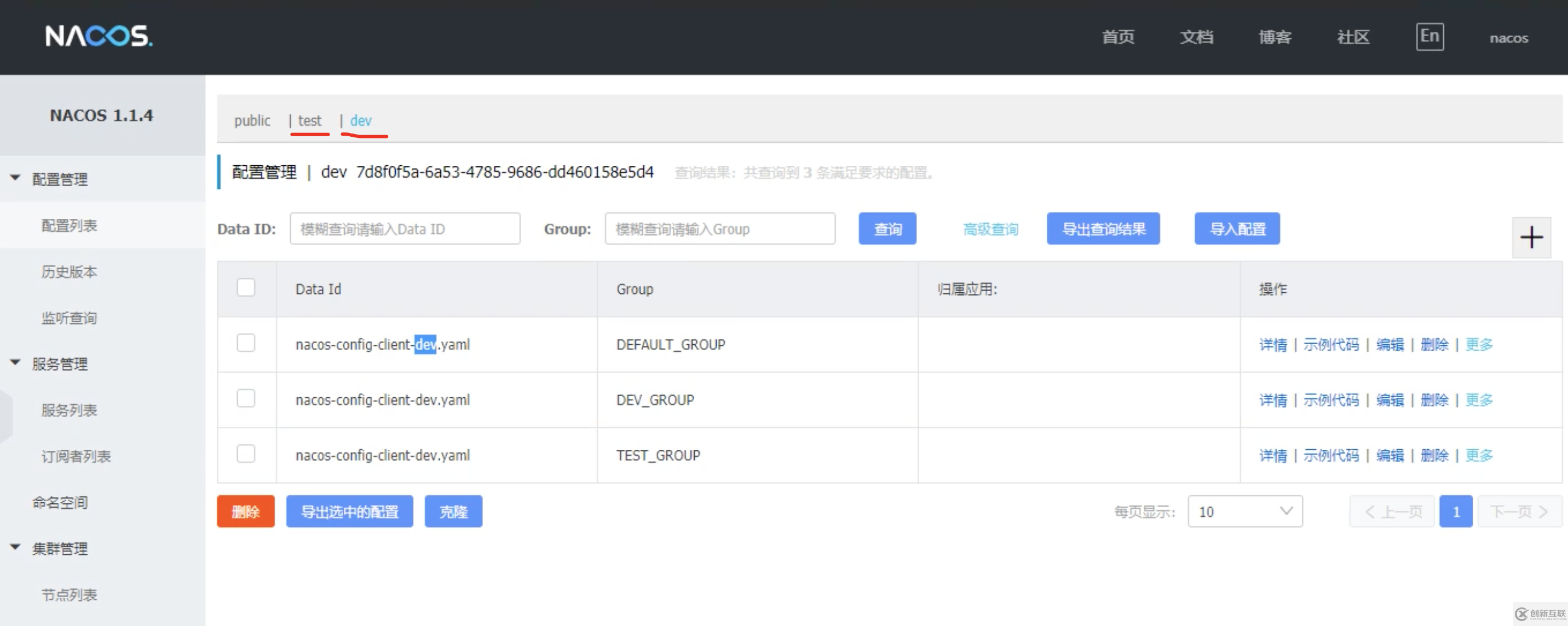Select the checkbox for the DEFAULT_GROUP row

[x=245, y=343]
